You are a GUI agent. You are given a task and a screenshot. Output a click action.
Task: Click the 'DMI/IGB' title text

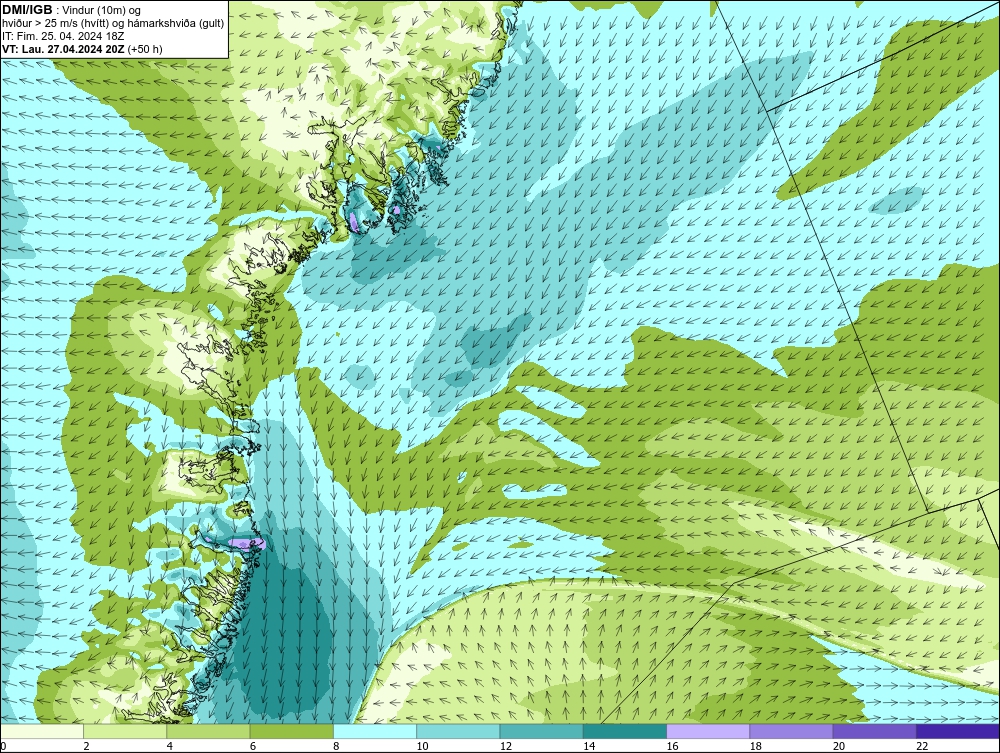27,10
